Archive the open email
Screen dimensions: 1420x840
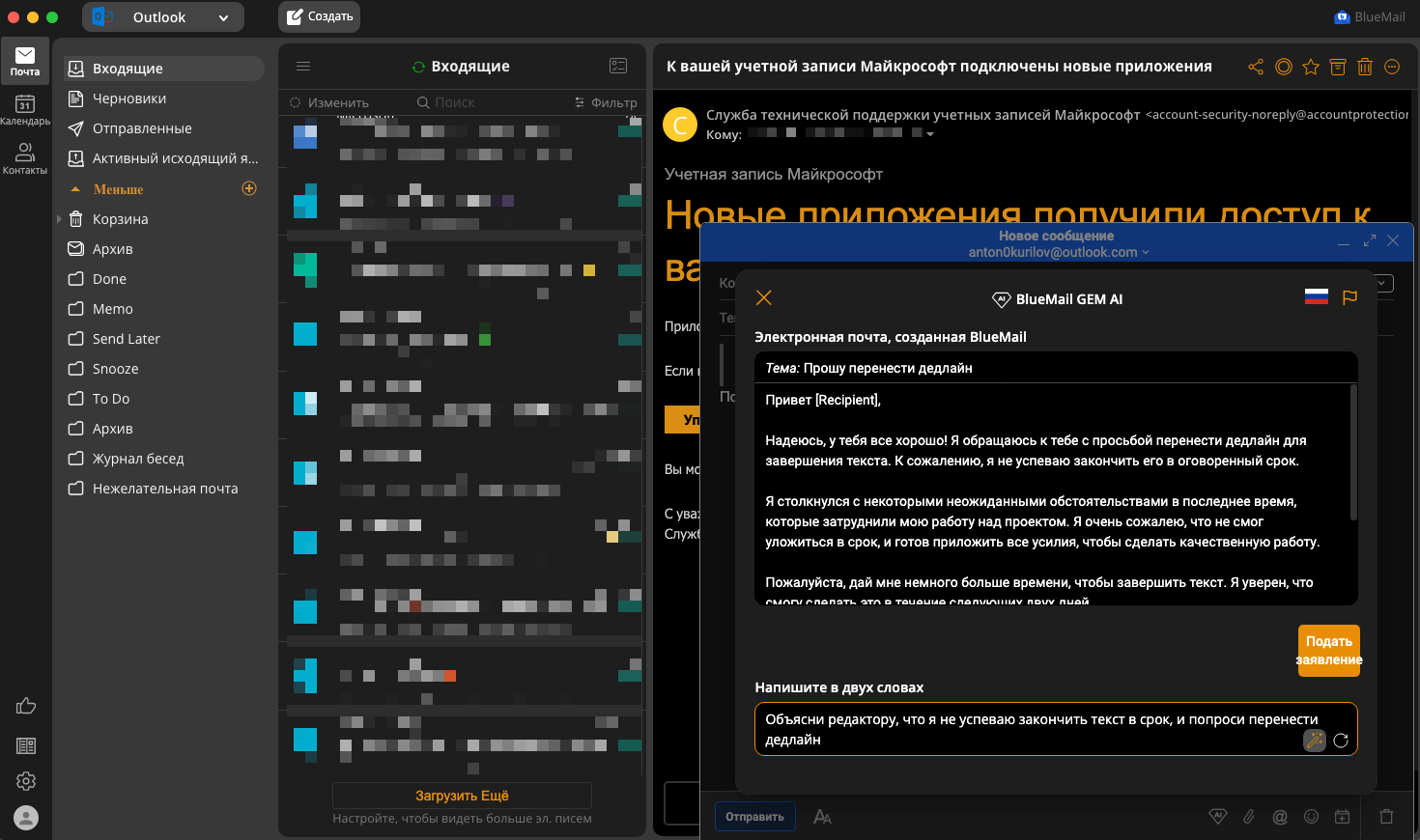click(x=1338, y=67)
